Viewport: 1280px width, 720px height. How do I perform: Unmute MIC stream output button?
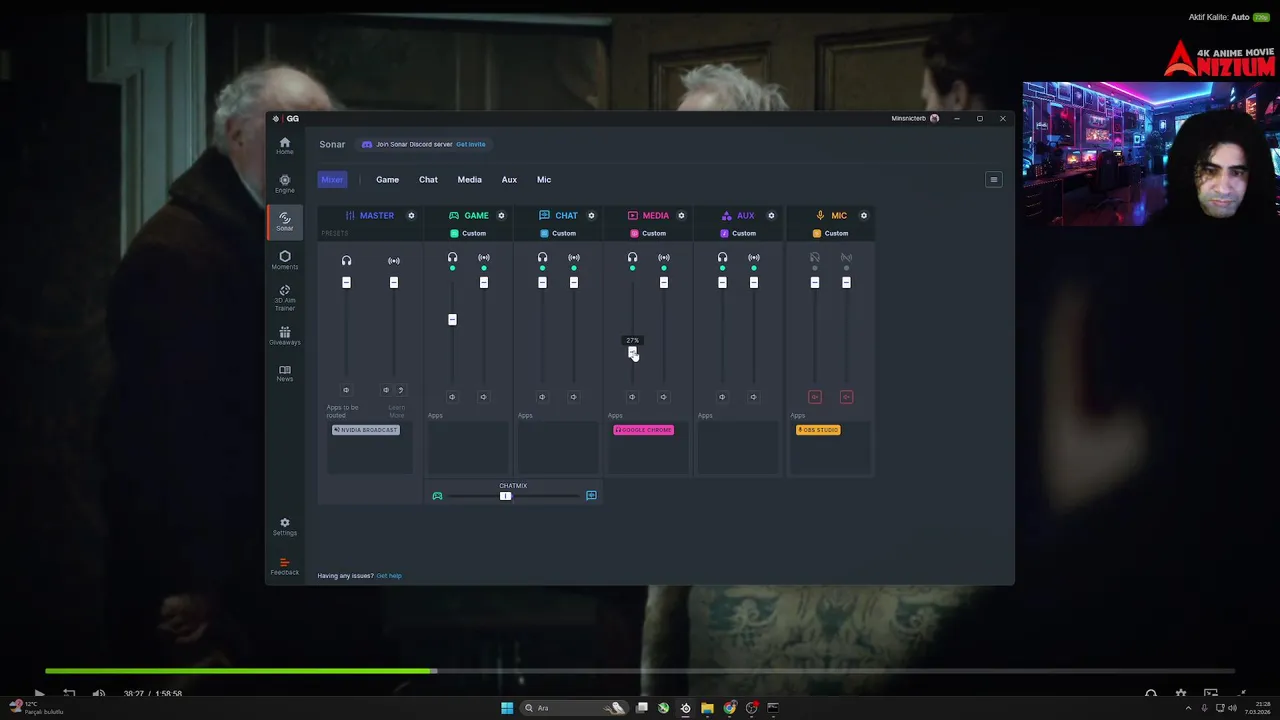point(846,397)
